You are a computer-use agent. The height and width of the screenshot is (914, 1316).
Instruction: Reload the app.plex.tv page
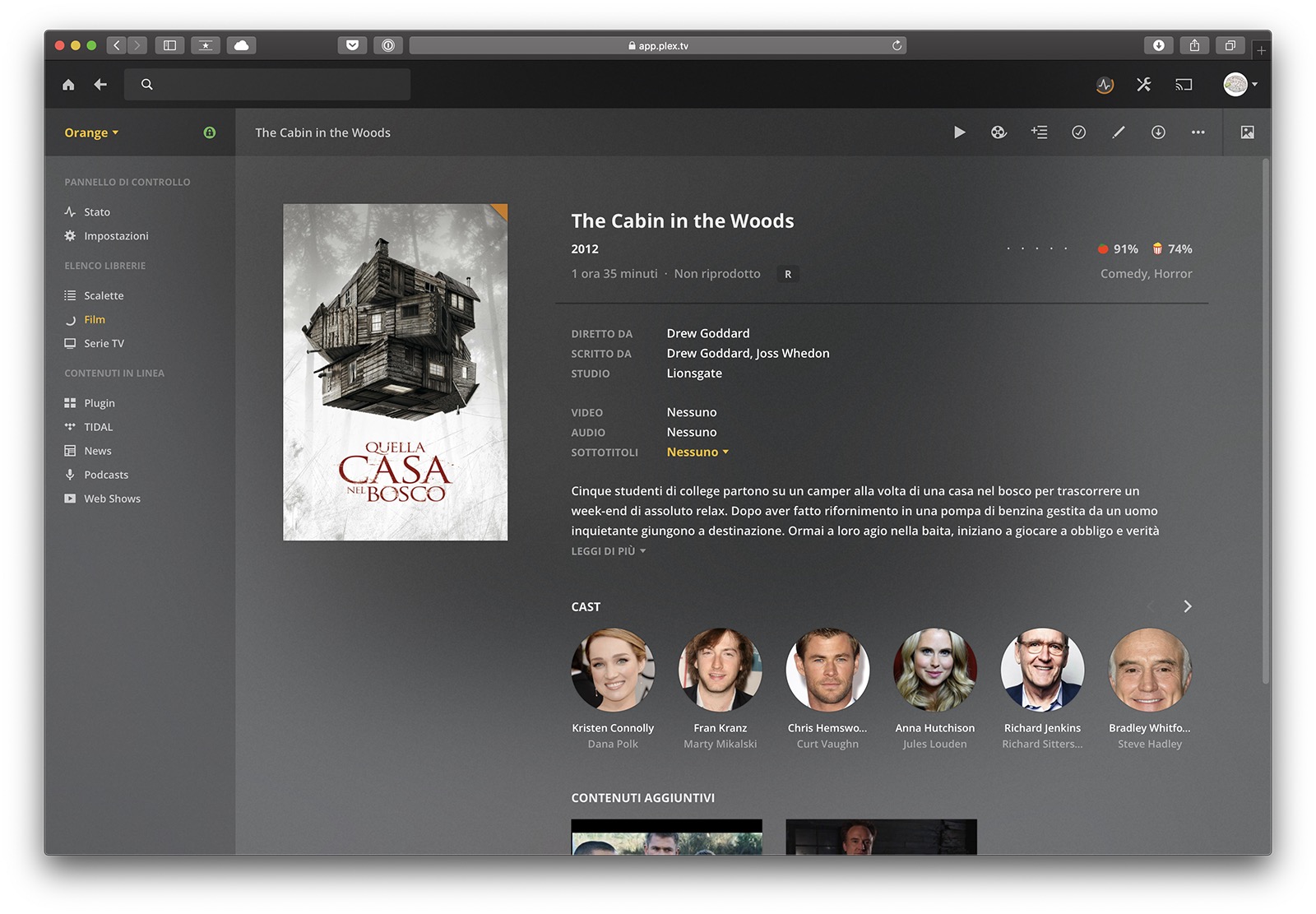pos(897,45)
